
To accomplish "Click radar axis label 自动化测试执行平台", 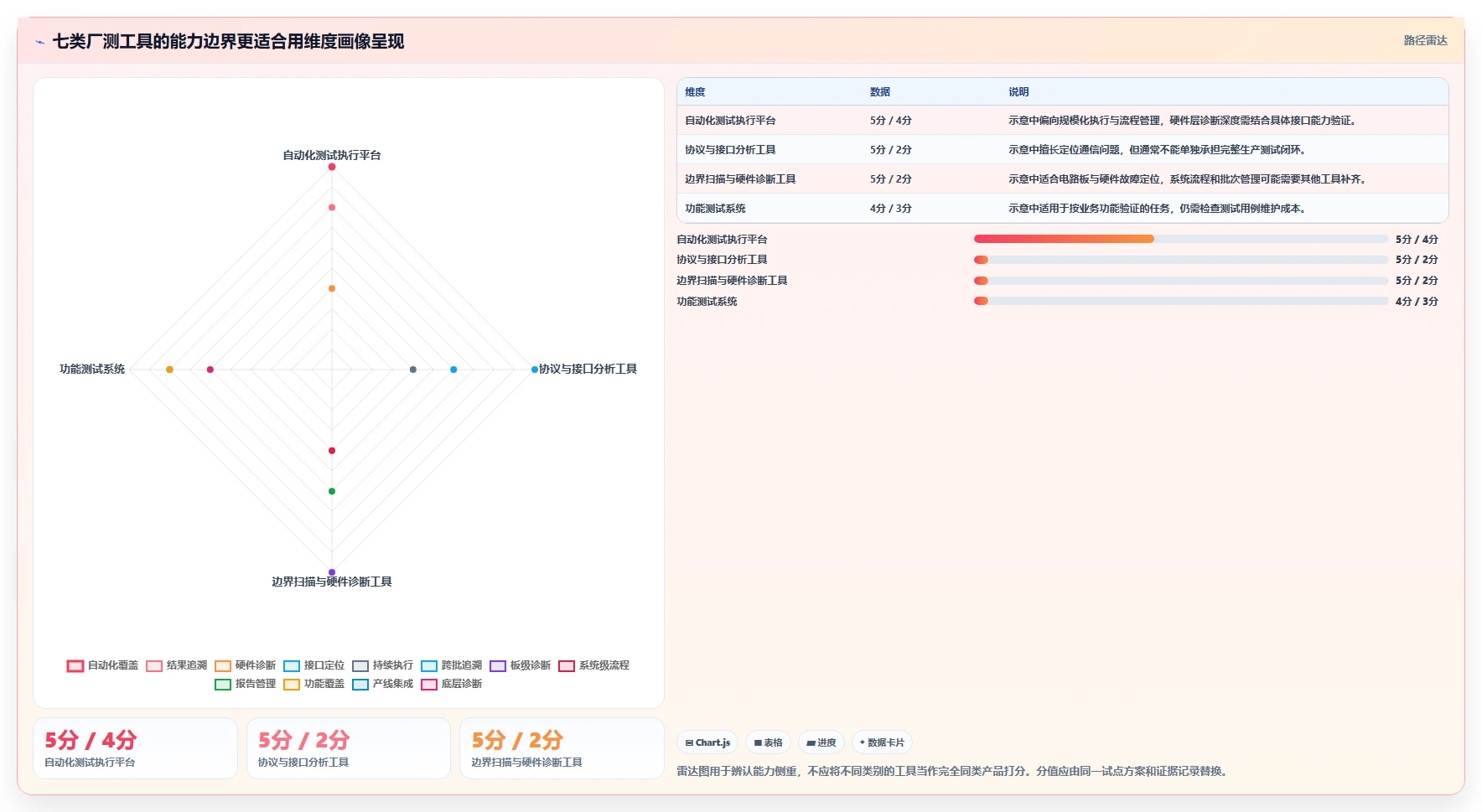I will [x=332, y=155].
